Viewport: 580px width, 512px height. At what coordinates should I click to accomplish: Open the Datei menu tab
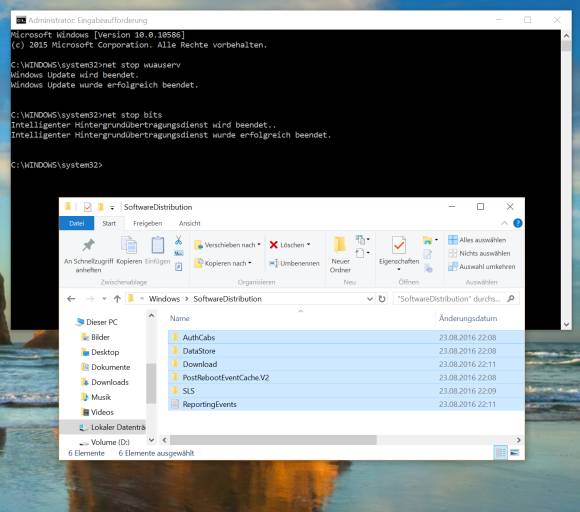[77, 223]
